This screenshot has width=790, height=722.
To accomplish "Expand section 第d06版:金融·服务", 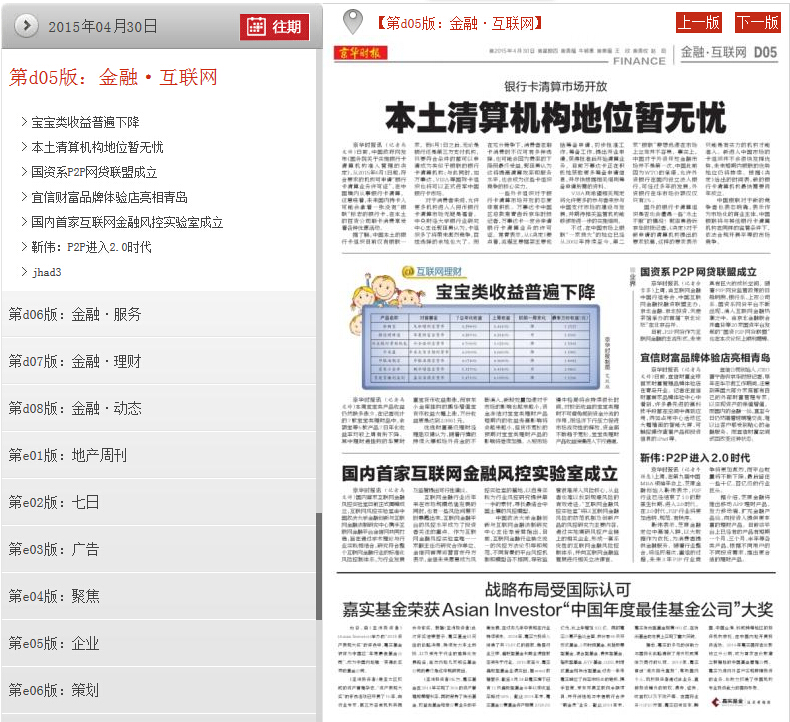I will coord(159,314).
